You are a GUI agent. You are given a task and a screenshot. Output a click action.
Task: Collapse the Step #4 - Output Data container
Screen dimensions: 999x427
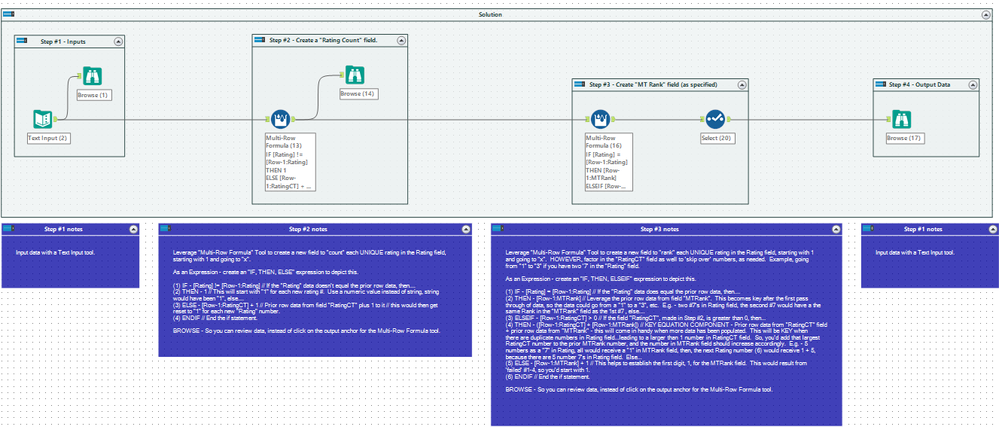click(x=972, y=84)
